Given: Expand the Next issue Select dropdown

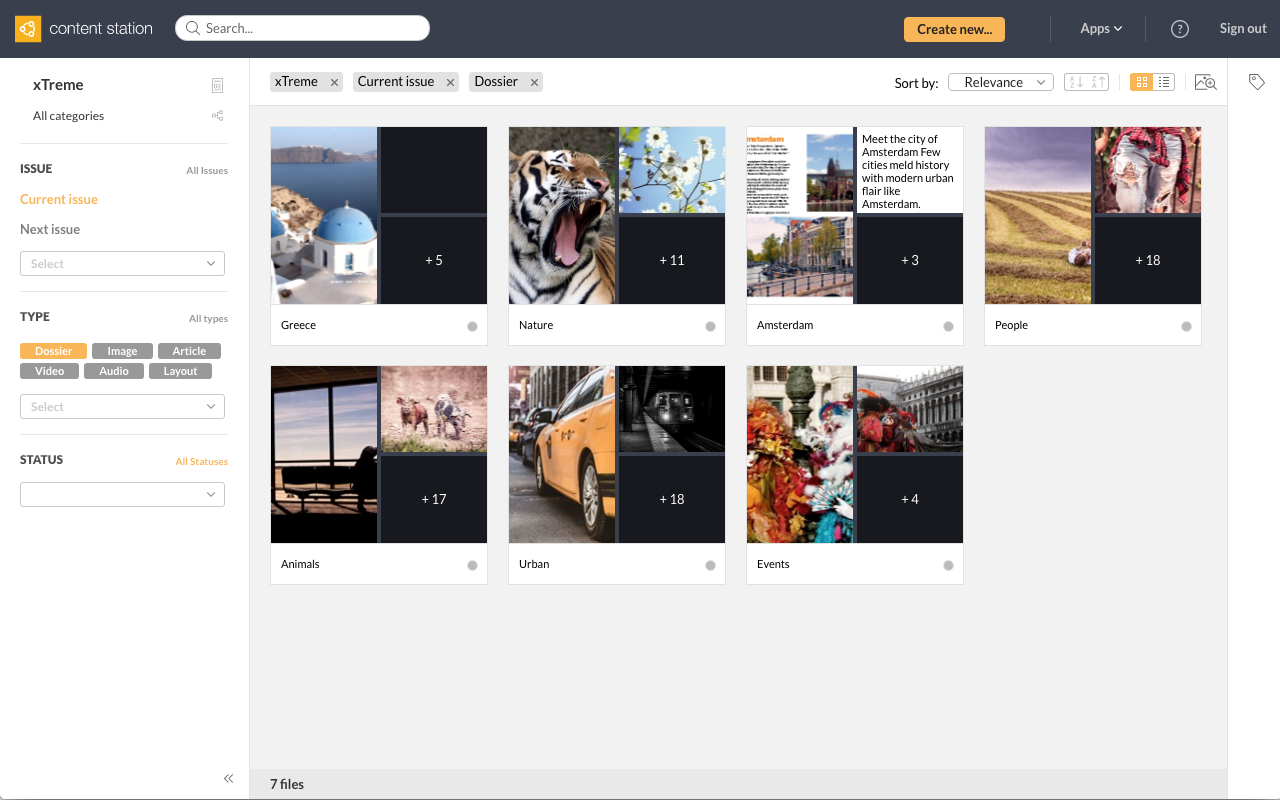Looking at the screenshot, I should [x=122, y=263].
